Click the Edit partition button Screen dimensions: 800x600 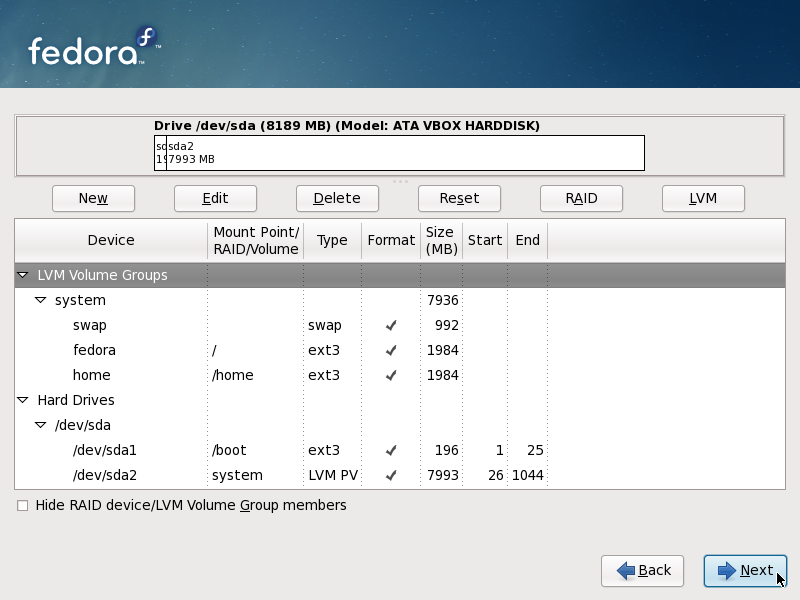pyautogui.click(x=215, y=198)
